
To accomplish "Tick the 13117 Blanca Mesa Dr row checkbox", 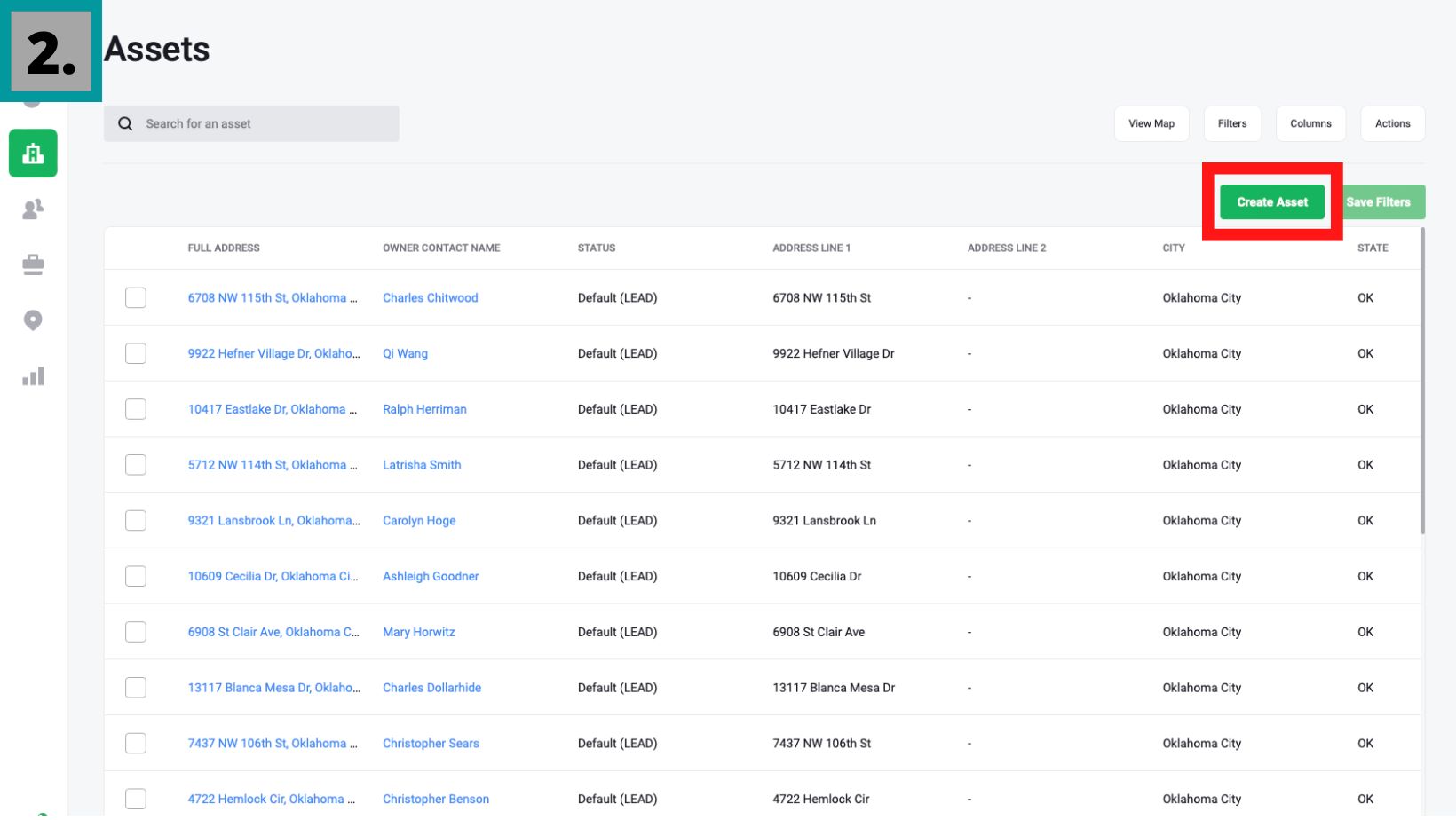I will point(136,688).
